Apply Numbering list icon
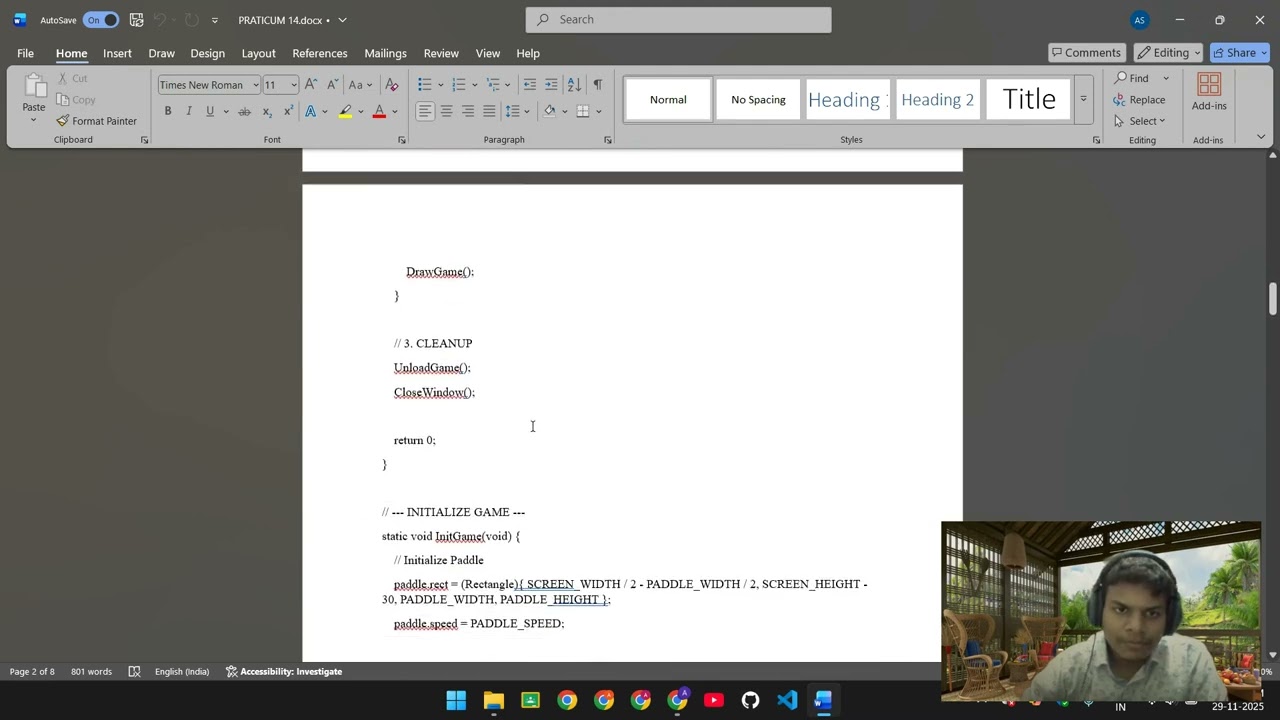This screenshot has width=1280, height=720. click(x=459, y=84)
